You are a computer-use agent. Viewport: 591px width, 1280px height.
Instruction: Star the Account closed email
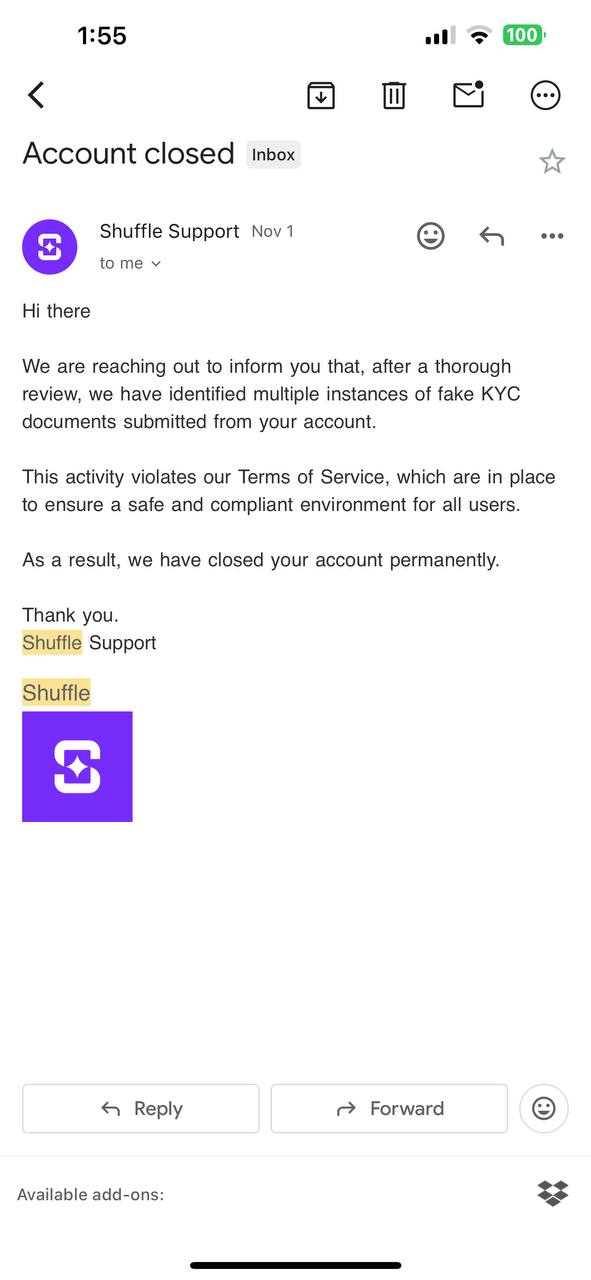click(552, 161)
